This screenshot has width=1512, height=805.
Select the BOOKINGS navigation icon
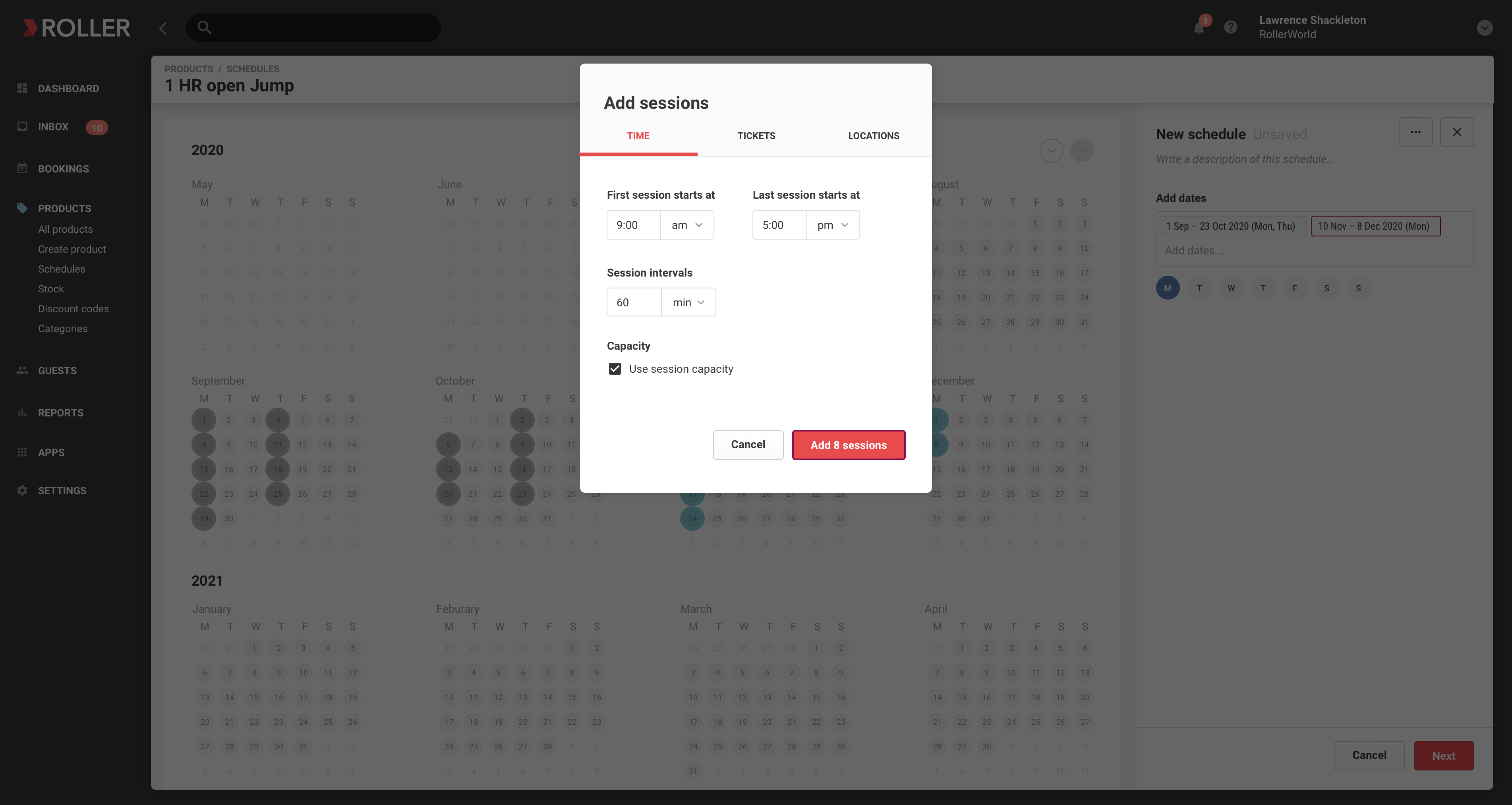coord(22,168)
